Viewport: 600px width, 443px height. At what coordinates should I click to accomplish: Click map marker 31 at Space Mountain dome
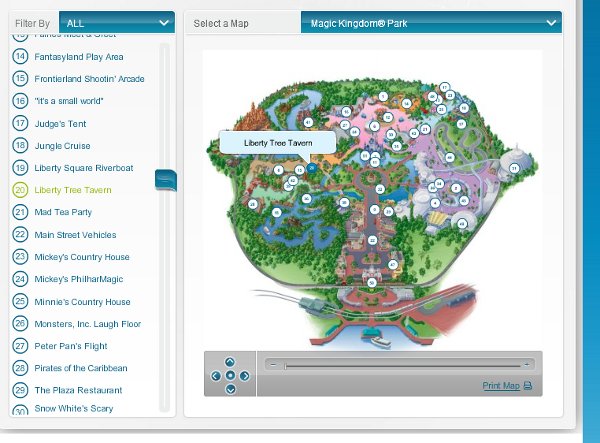[x=514, y=168]
